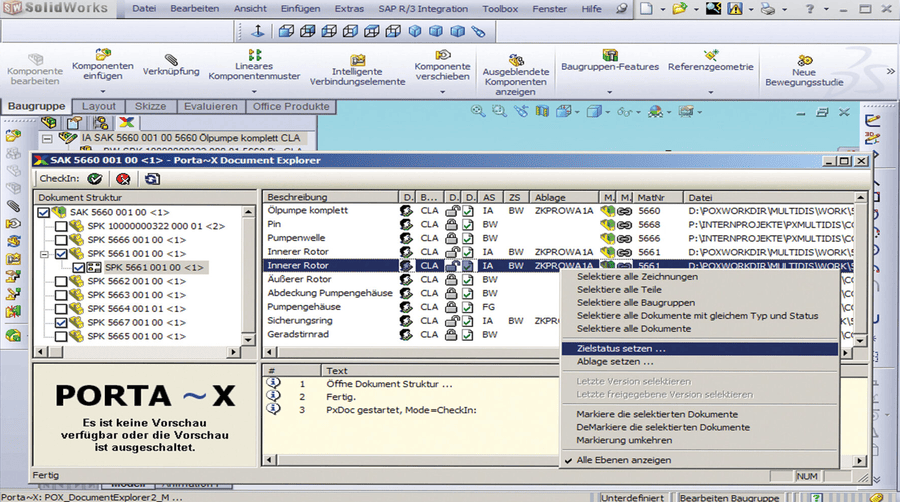Click Referenzgeometrie tool

[711, 61]
